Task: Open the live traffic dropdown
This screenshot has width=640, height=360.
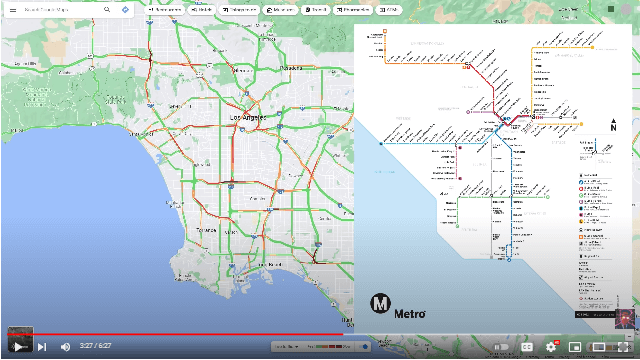Action: [286, 347]
